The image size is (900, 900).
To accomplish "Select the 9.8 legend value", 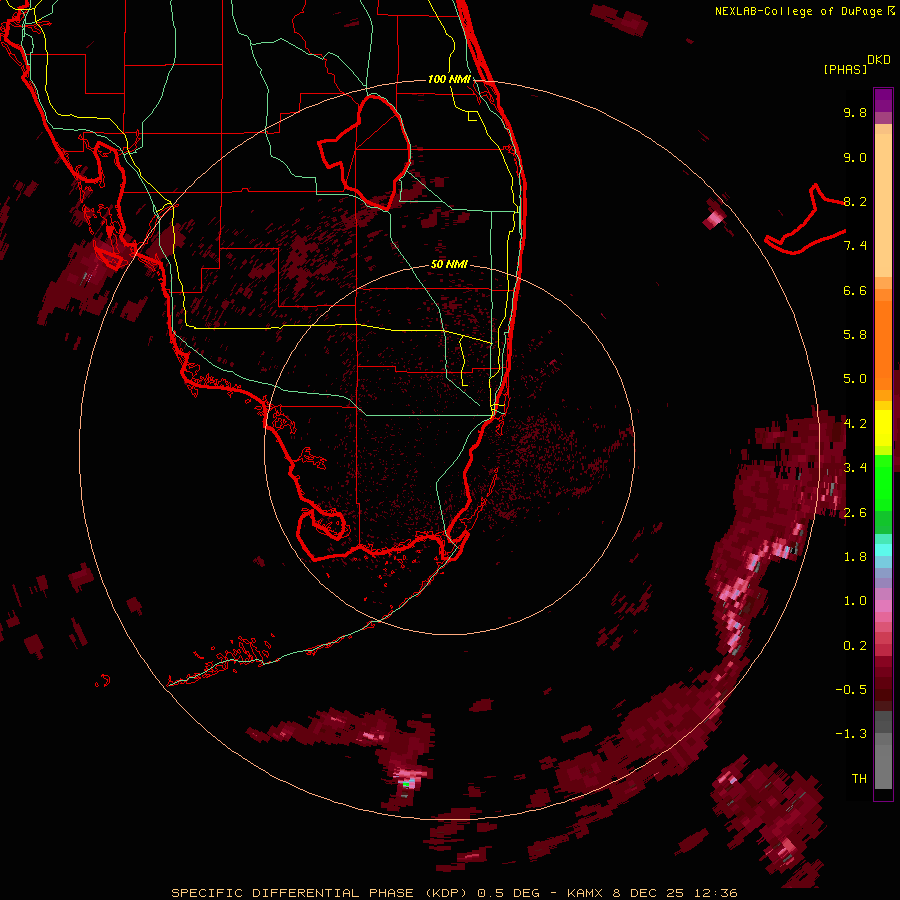I will pyautogui.click(x=855, y=112).
